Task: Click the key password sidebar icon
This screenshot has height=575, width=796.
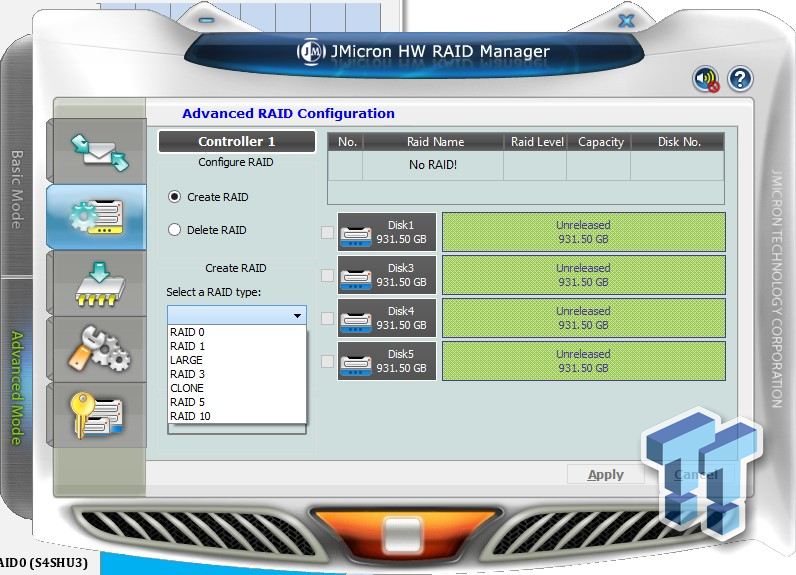Action: coord(97,415)
